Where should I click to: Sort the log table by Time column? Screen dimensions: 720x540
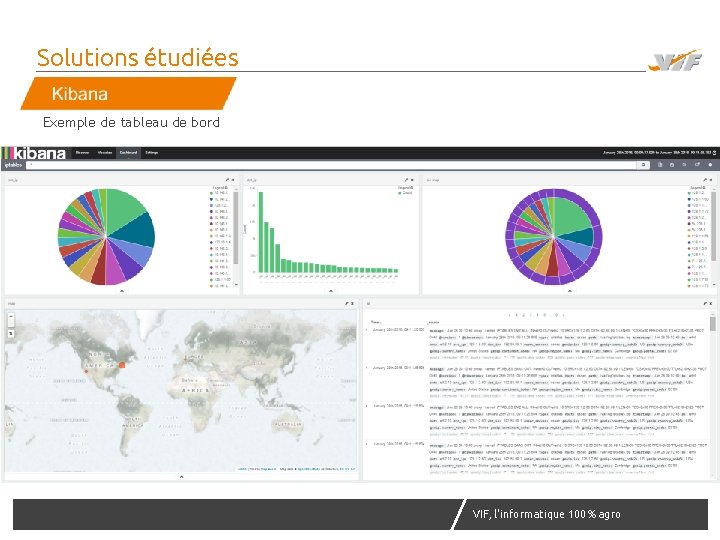[x=376, y=322]
